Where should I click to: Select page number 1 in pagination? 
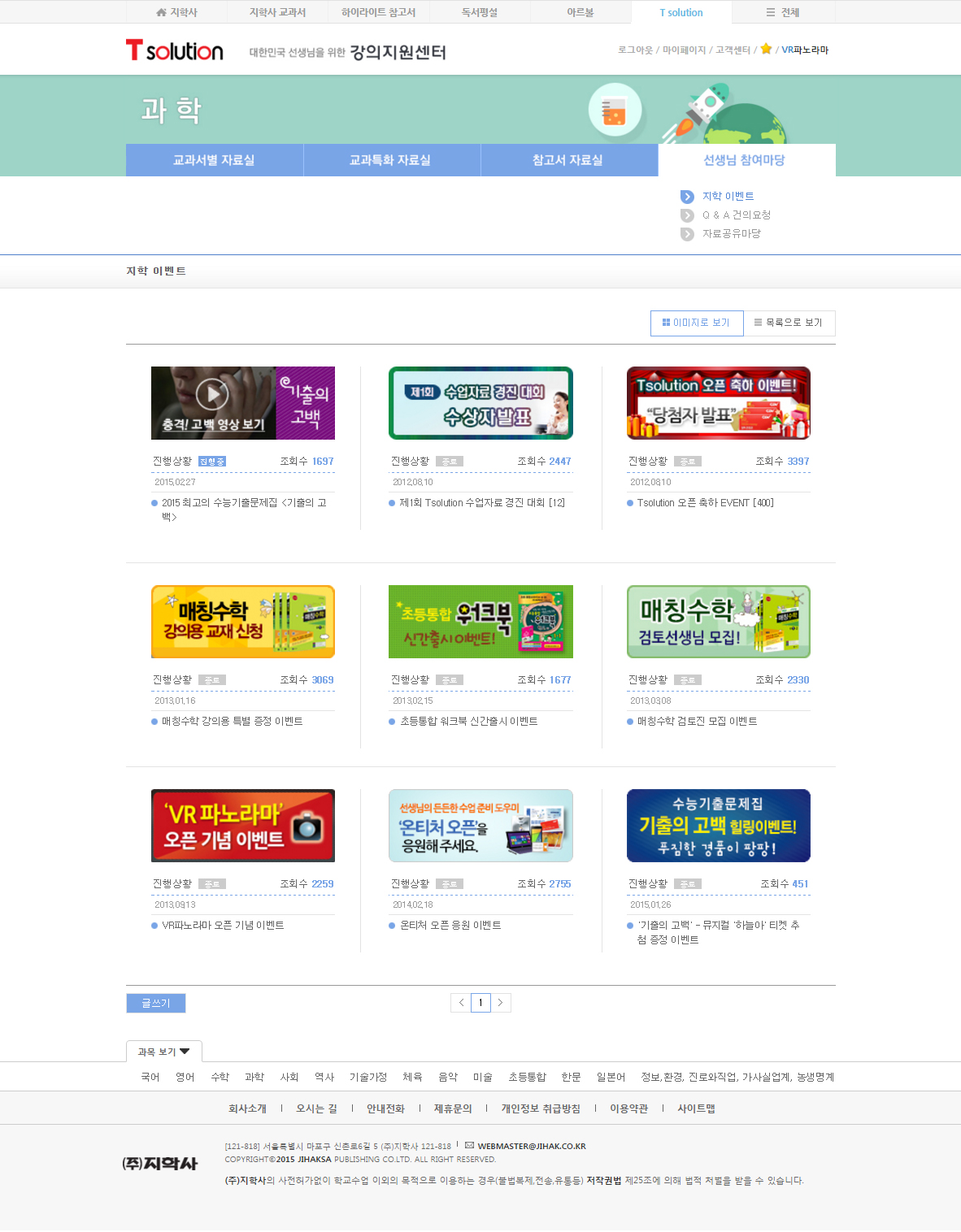tap(480, 1003)
